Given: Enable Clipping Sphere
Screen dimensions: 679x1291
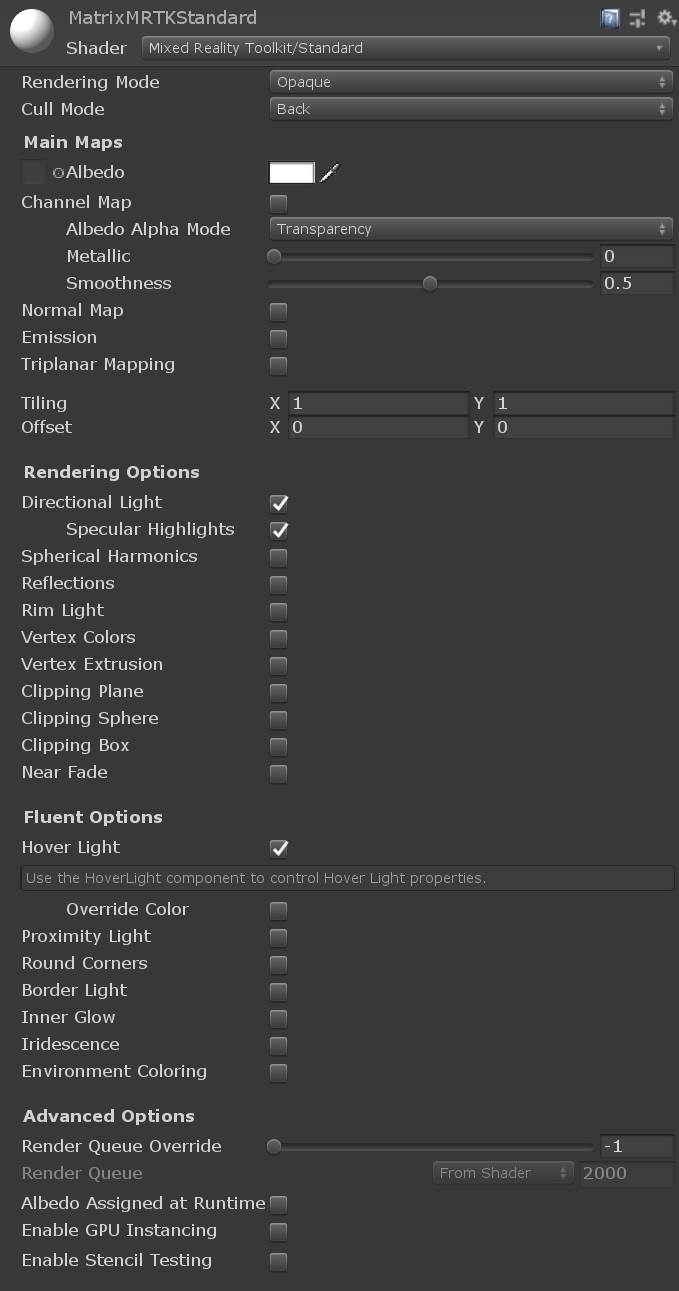Looking at the screenshot, I should [277, 718].
